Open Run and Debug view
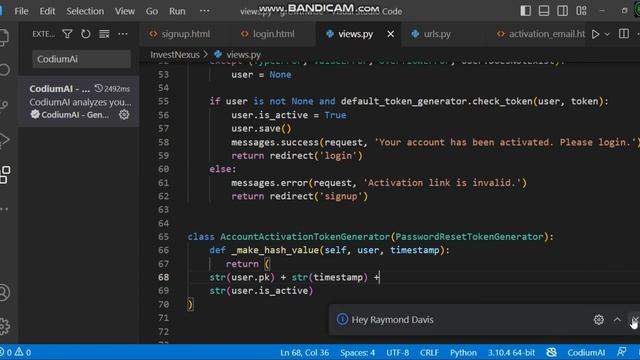 point(4,140)
